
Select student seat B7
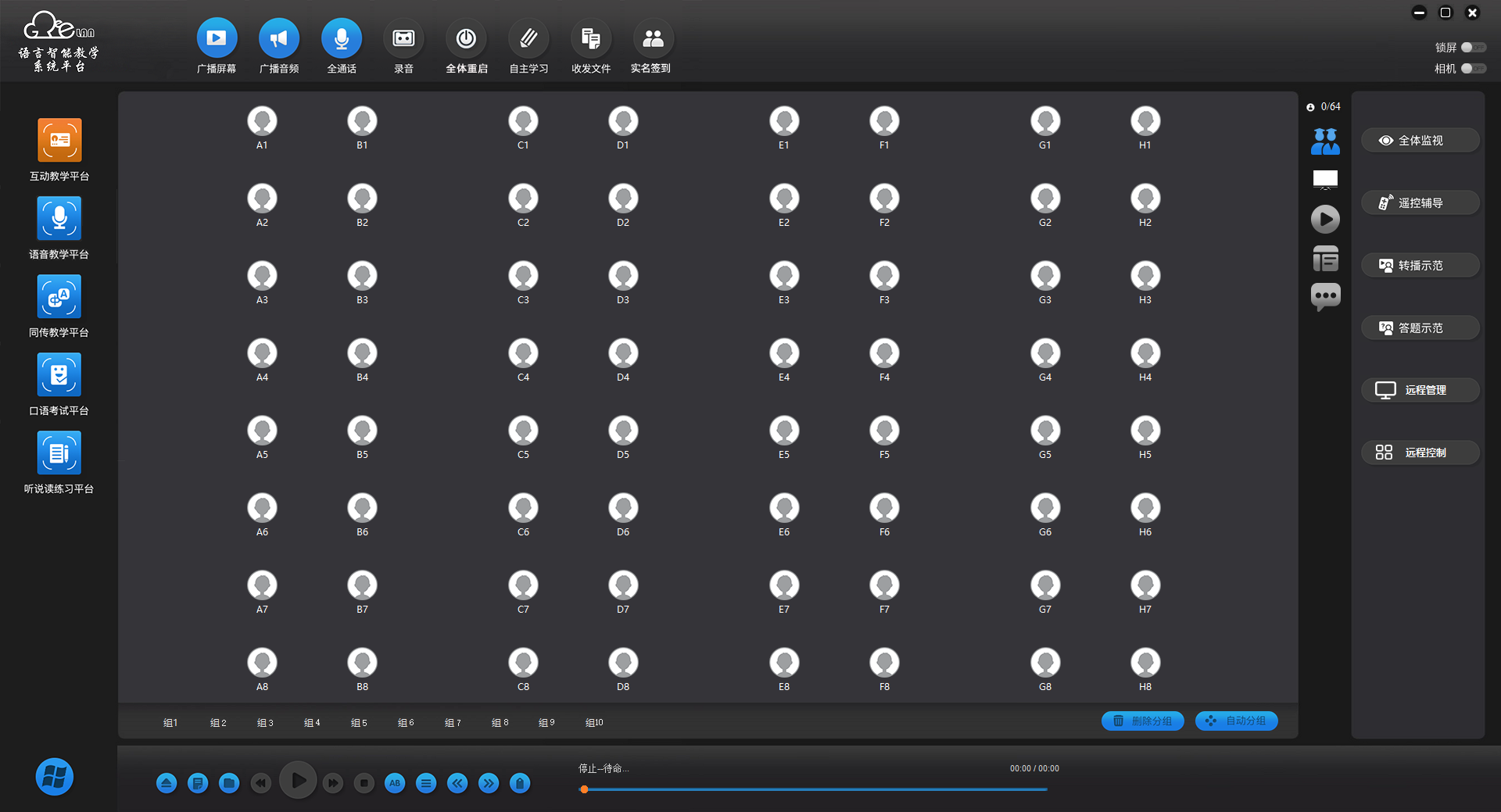point(362,592)
